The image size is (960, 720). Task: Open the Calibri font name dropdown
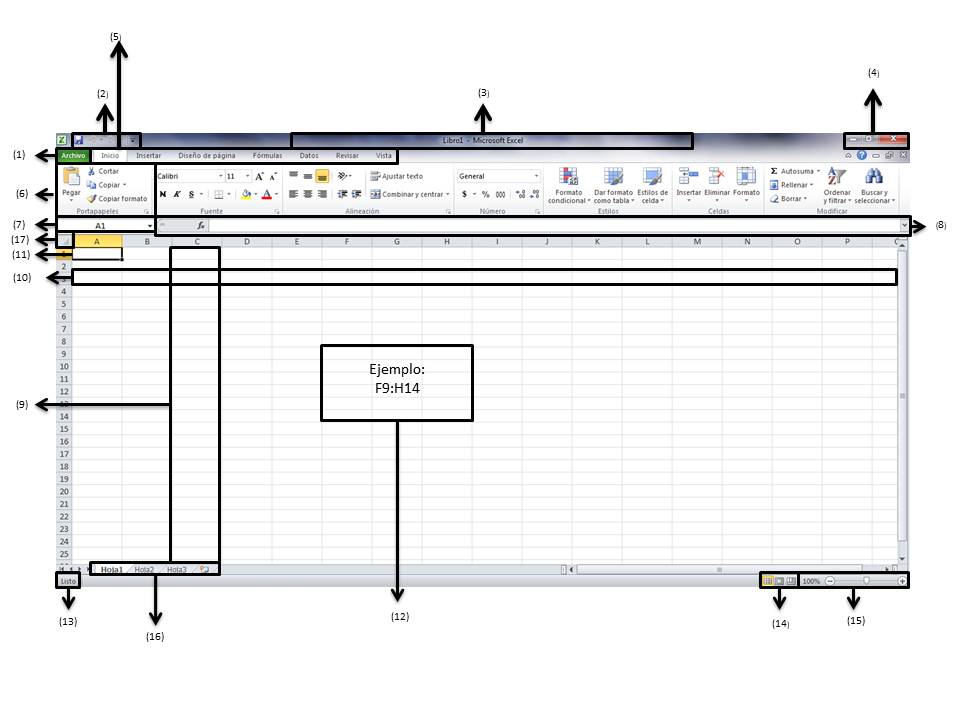[221, 174]
